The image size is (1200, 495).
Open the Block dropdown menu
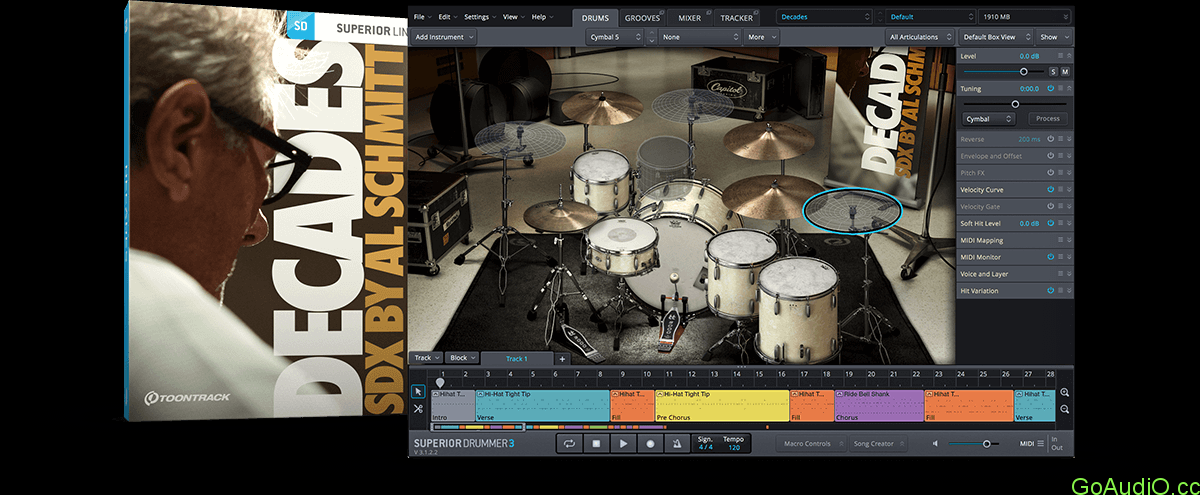[x=461, y=357]
